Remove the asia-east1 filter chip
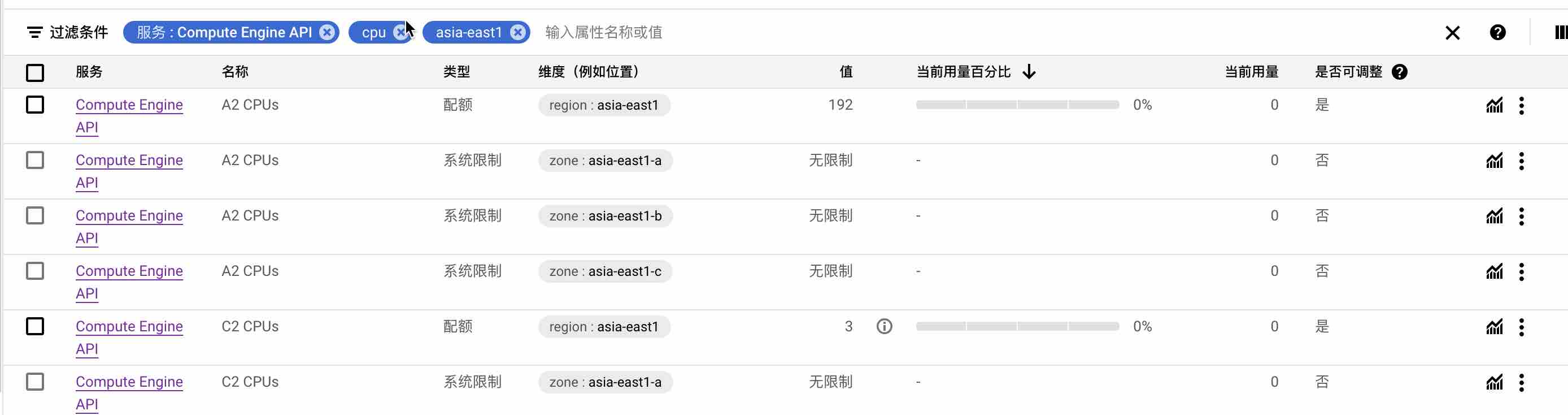The width and height of the screenshot is (1568, 415). tap(517, 32)
